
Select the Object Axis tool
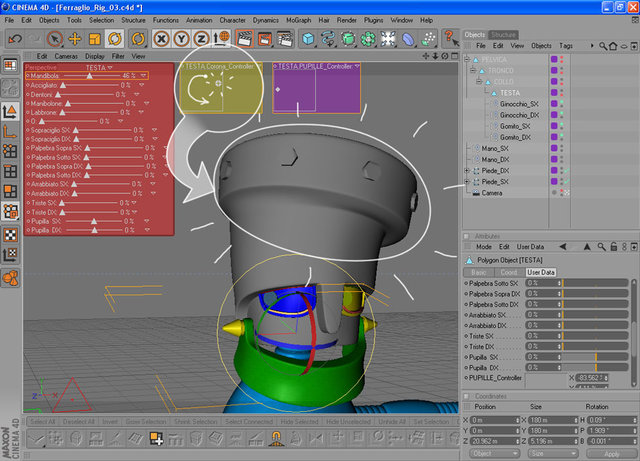[10, 132]
